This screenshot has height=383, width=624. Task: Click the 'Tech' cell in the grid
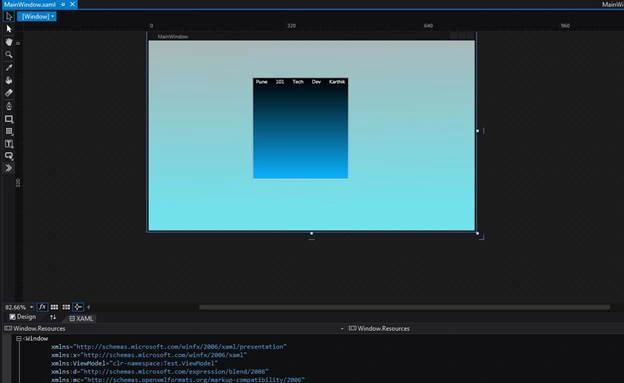(298, 82)
